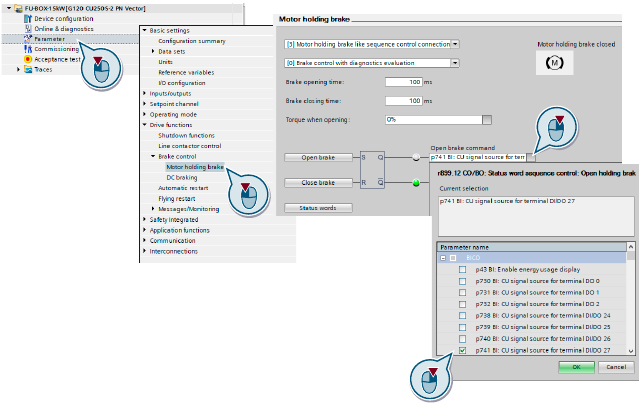Viewport: 639px width, 404px height.
Task: Click the motor symbol under brake closed
Action: click(x=554, y=63)
